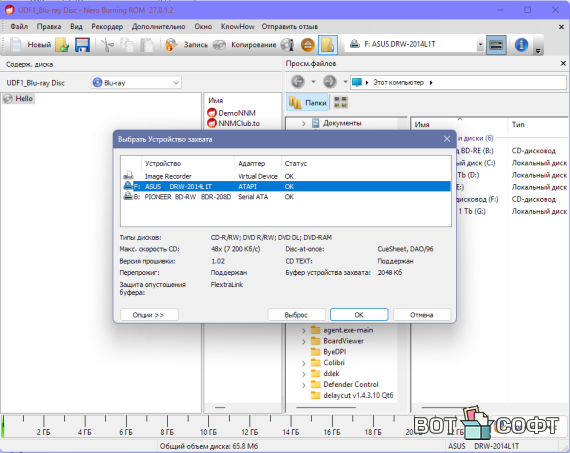Navigate forward in the file browser

click(x=330, y=82)
